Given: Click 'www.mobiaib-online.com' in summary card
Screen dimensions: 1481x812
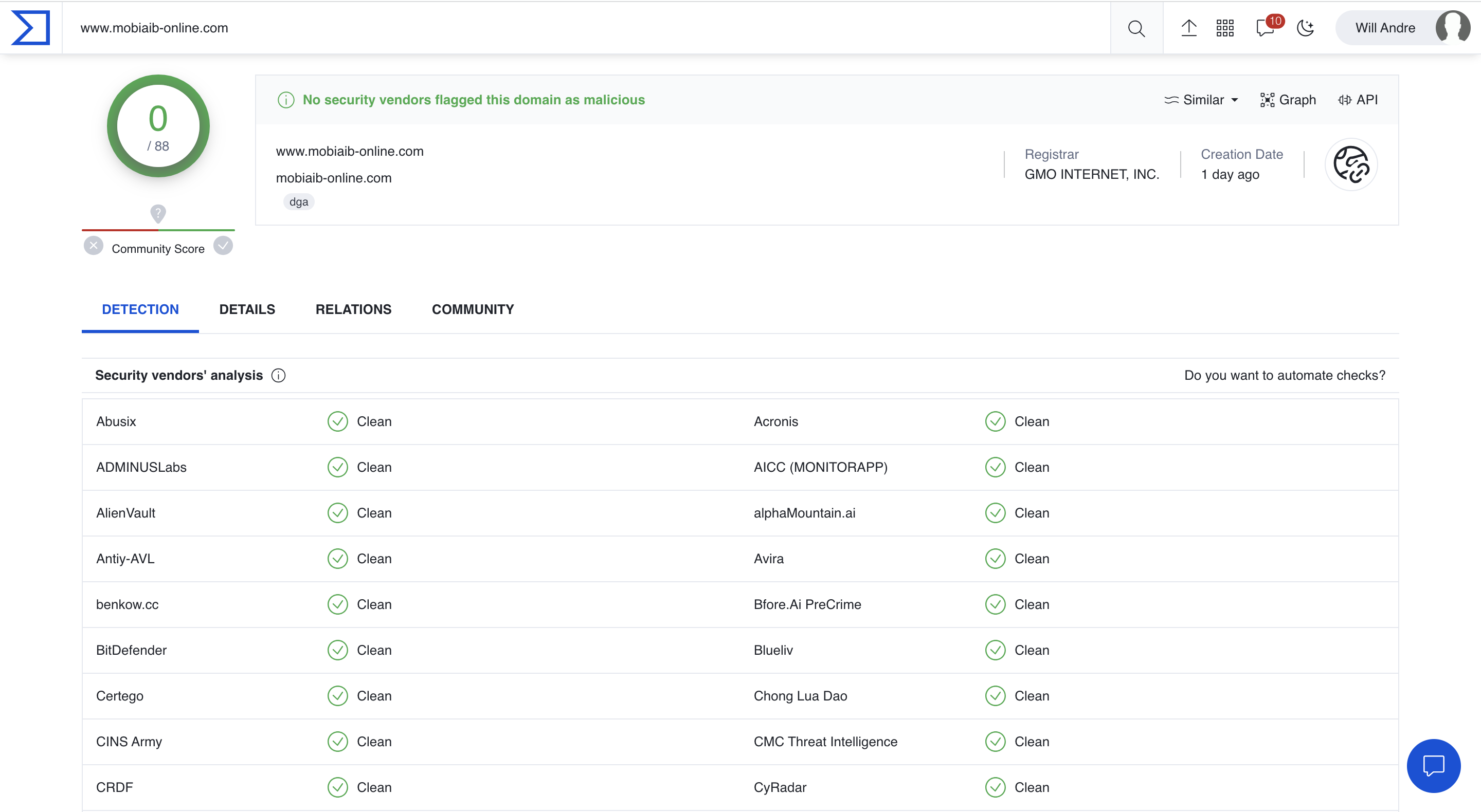Looking at the screenshot, I should pyautogui.click(x=350, y=151).
